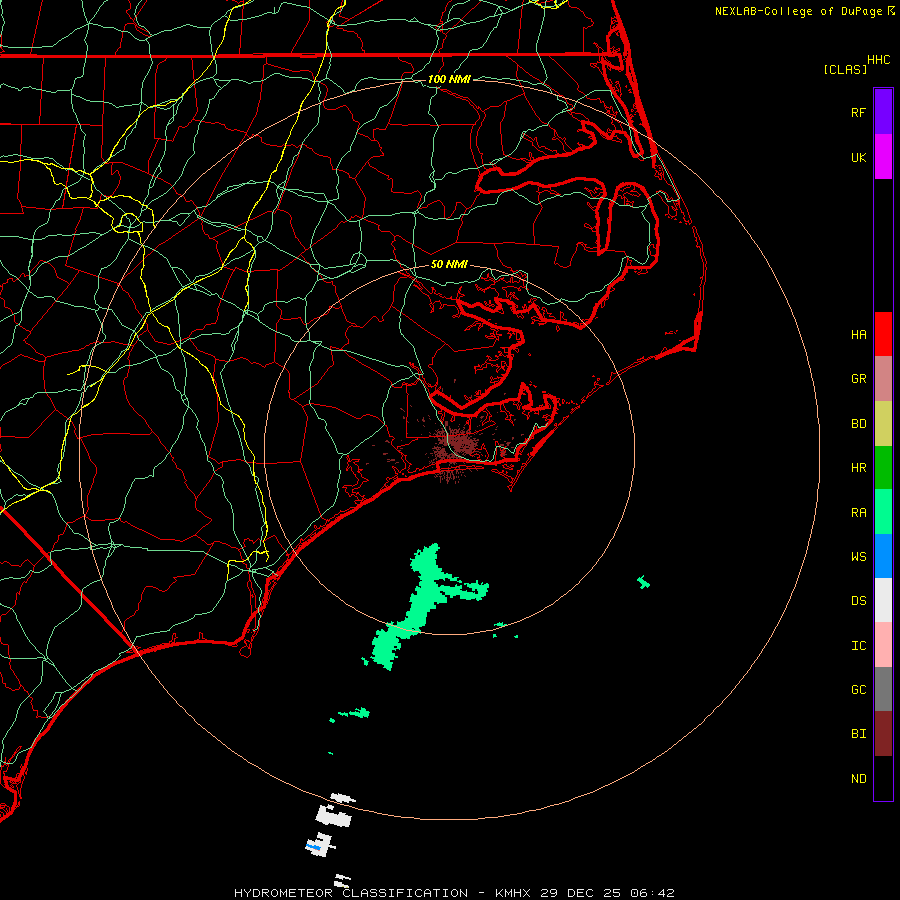The image size is (900, 900).
Task: Click the RA legend label
Action: click(858, 513)
